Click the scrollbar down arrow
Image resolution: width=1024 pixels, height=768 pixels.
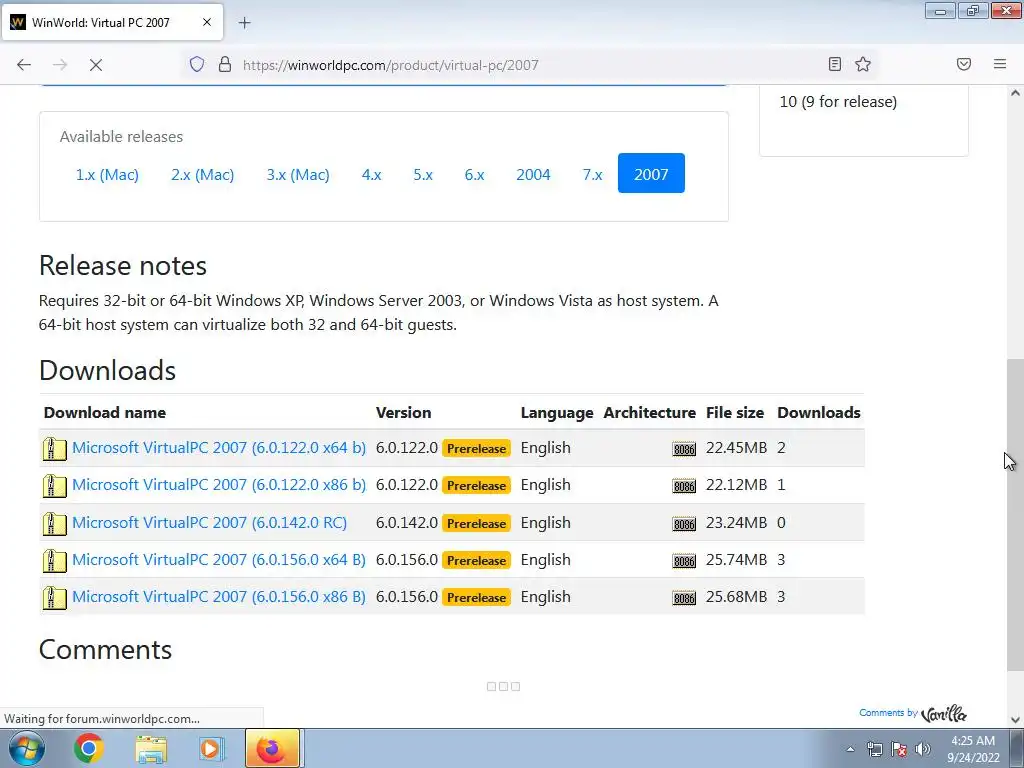(1015, 720)
